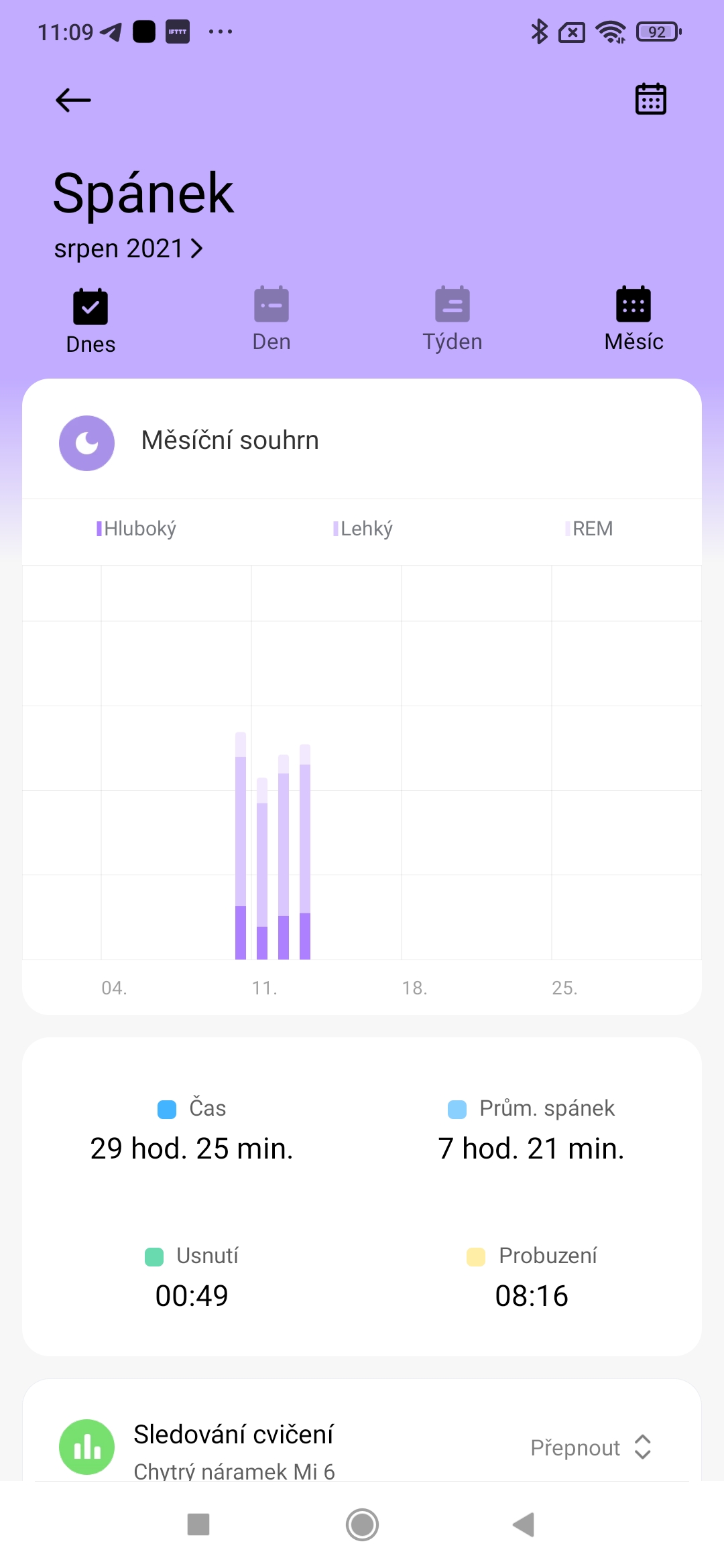
Task: Toggle the Hluboký sleep legend
Action: pos(137,529)
